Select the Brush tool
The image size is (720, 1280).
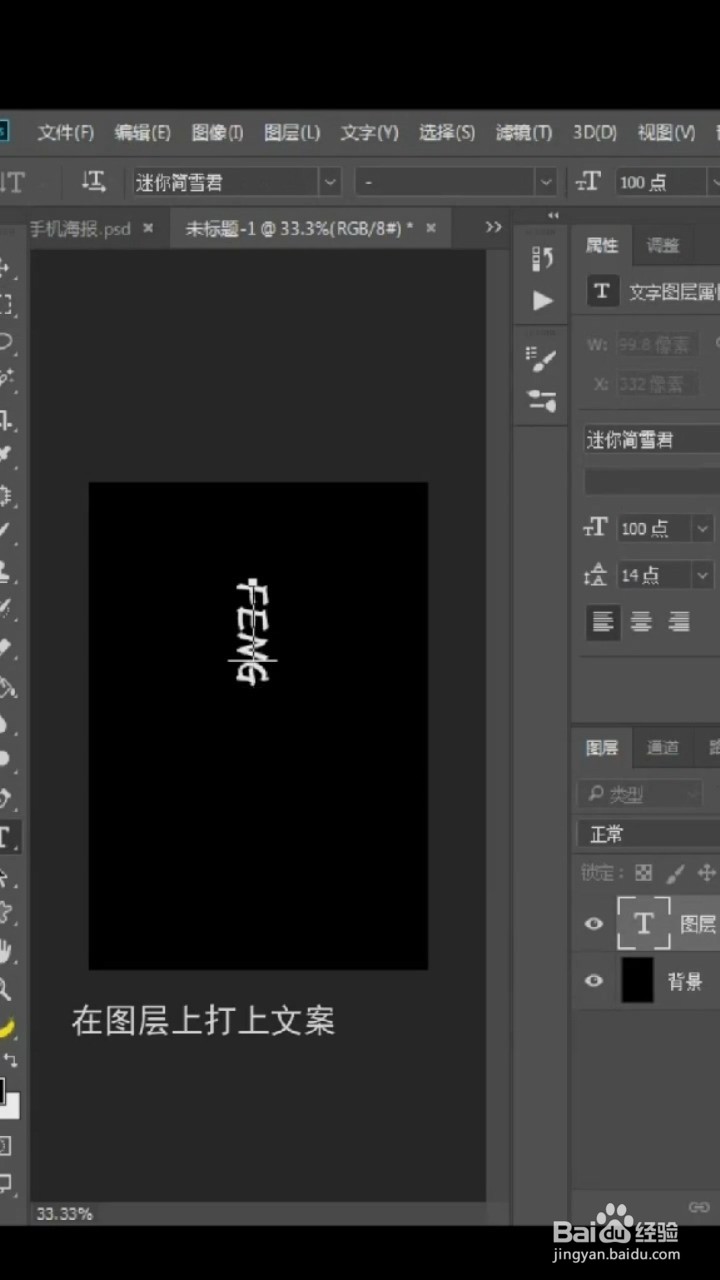click(x=5, y=530)
